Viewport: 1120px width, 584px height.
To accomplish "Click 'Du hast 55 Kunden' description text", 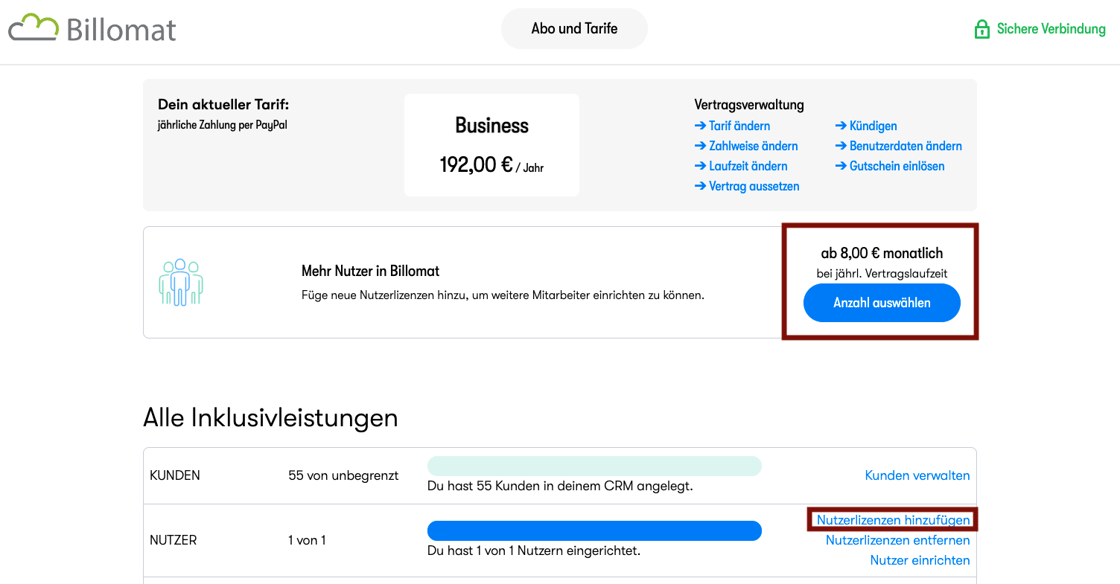I will [560, 486].
